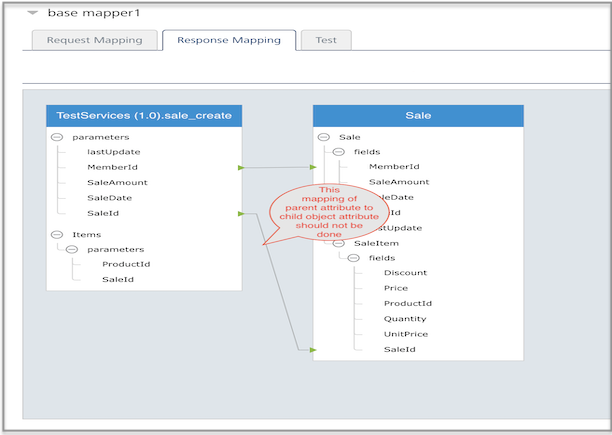Viewport: 612px width, 435px height.
Task: Click the MemberId target arrow on Sale panel
Action: pos(313,167)
